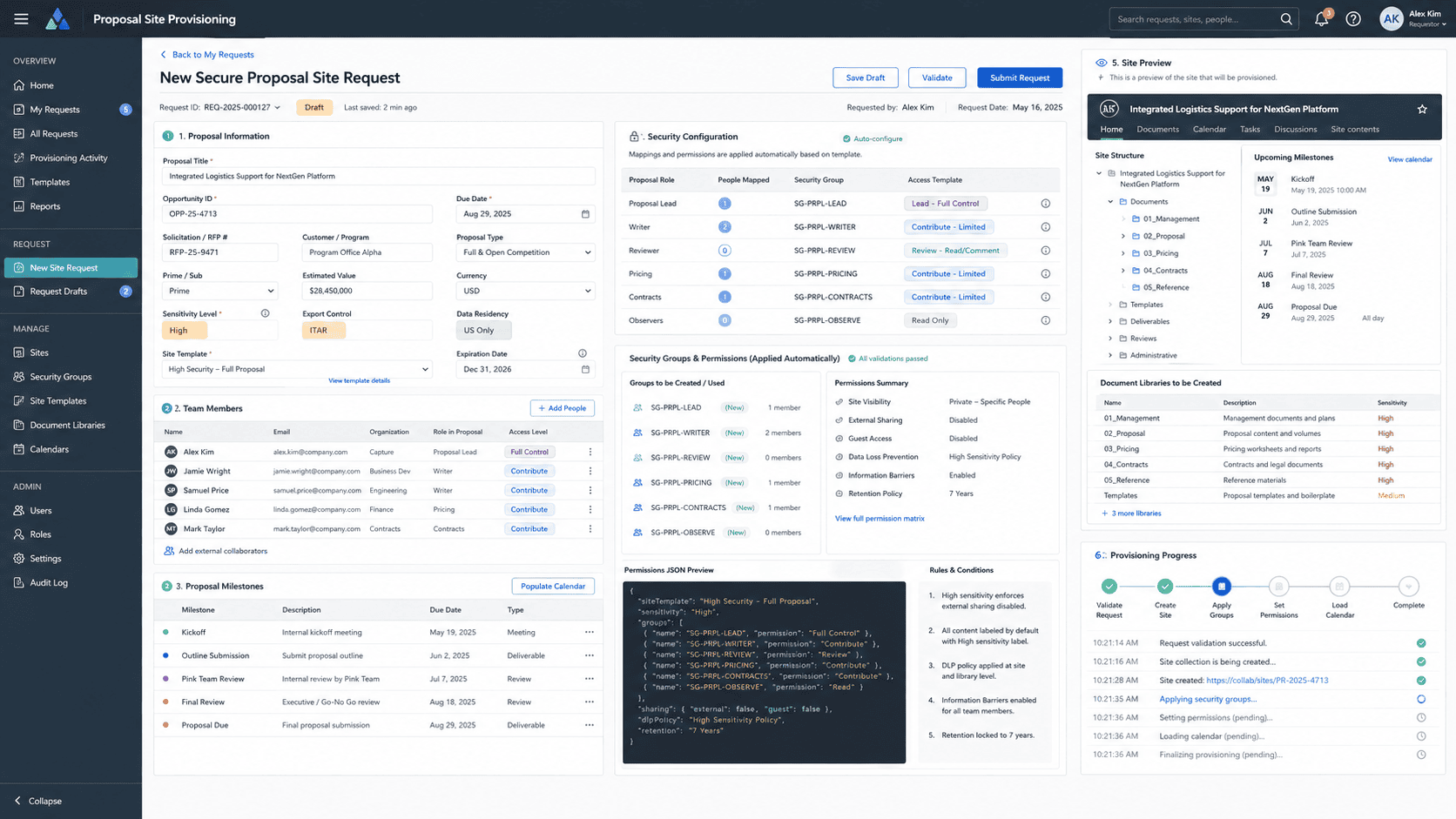Image resolution: width=1456 pixels, height=819 pixels.
Task: Open Audit Log in sidebar
Action: click(x=48, y=582)
